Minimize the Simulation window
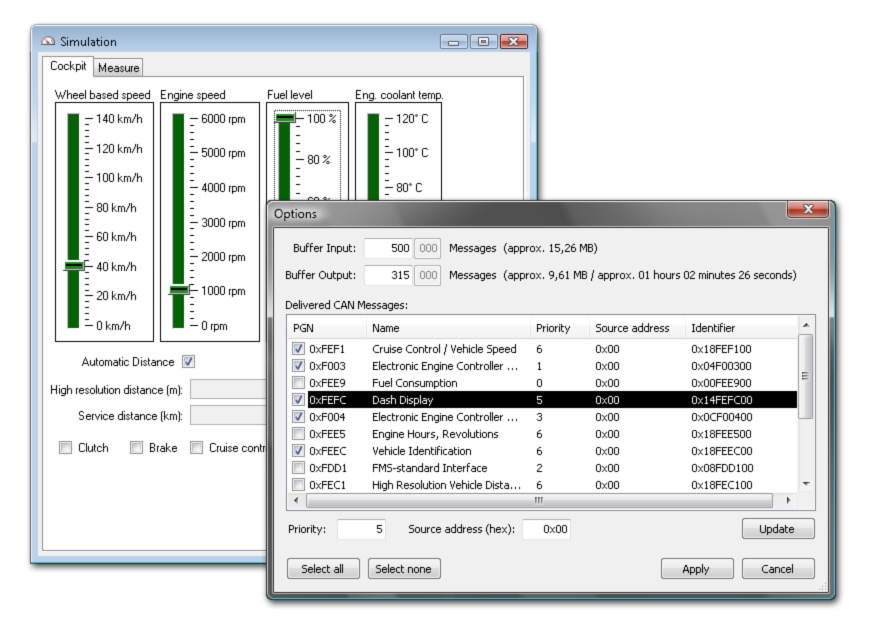Screen dimensions: 891x632 454,42
